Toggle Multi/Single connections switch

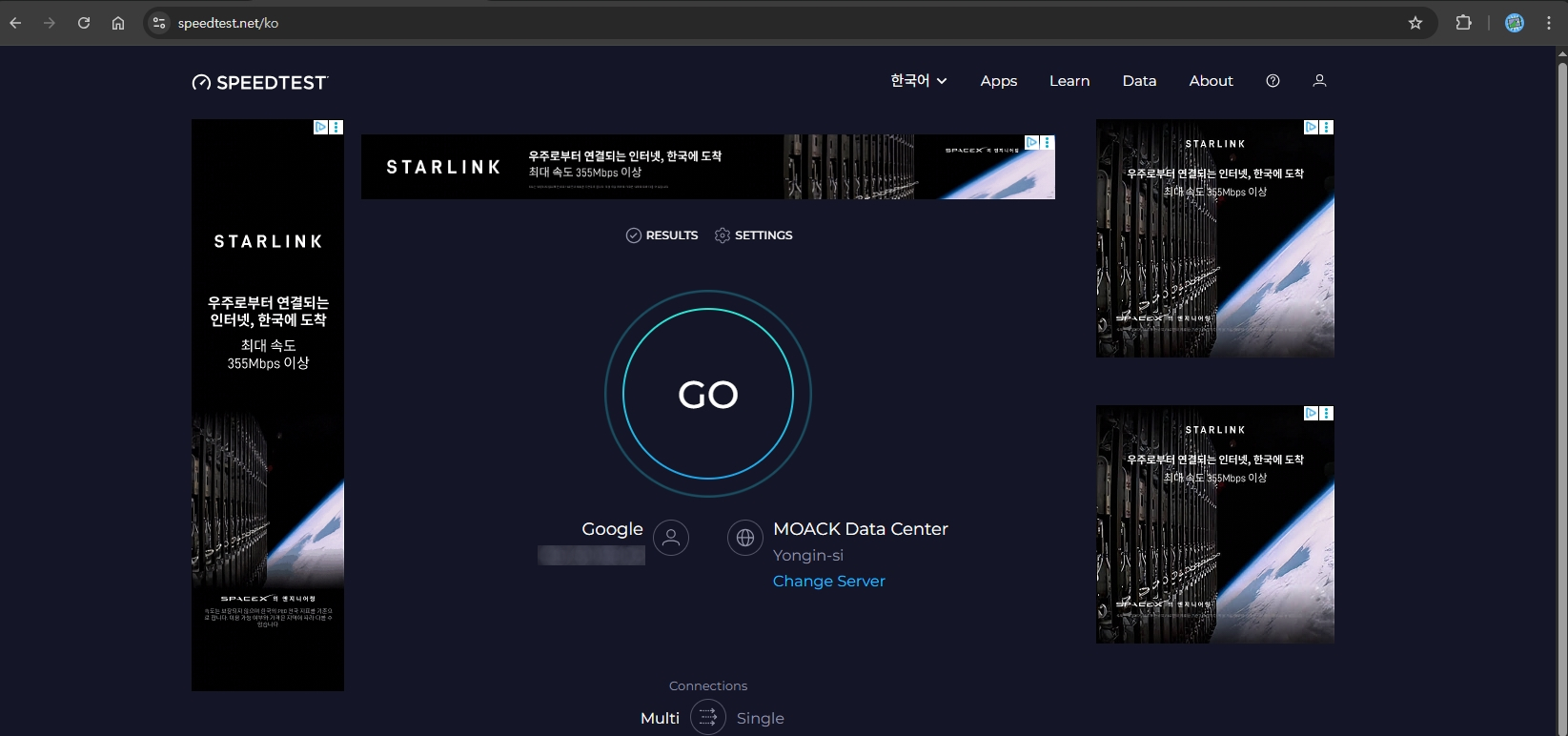(x=708, y=717)
